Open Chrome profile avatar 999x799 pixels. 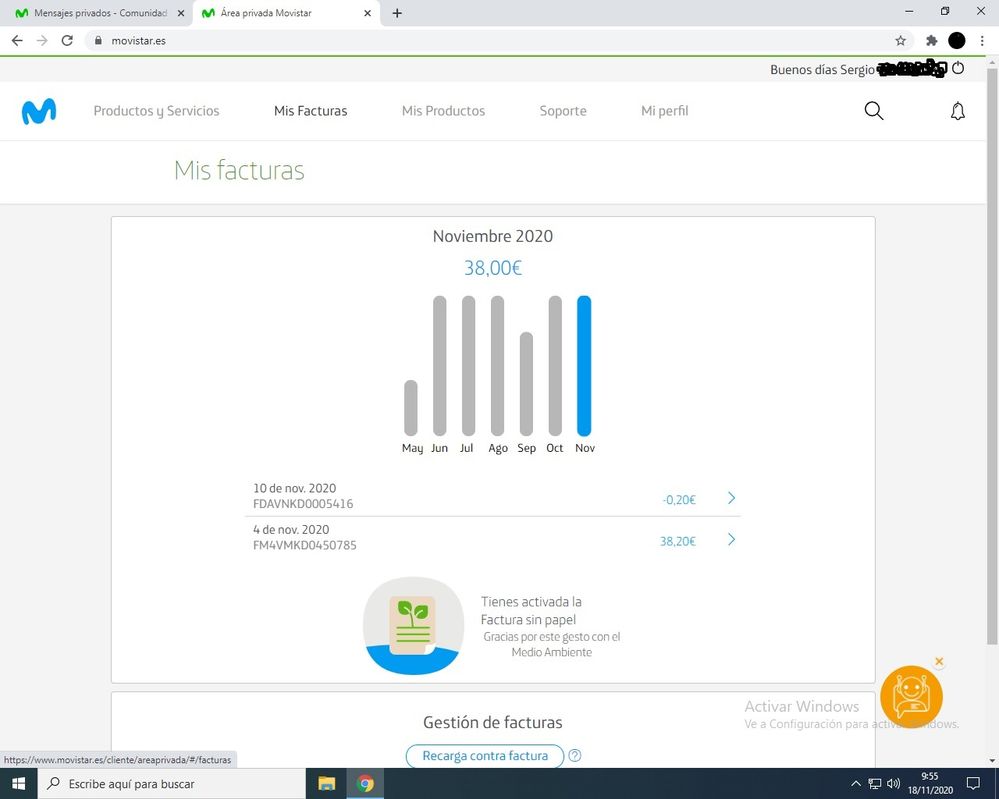[956, 41]
